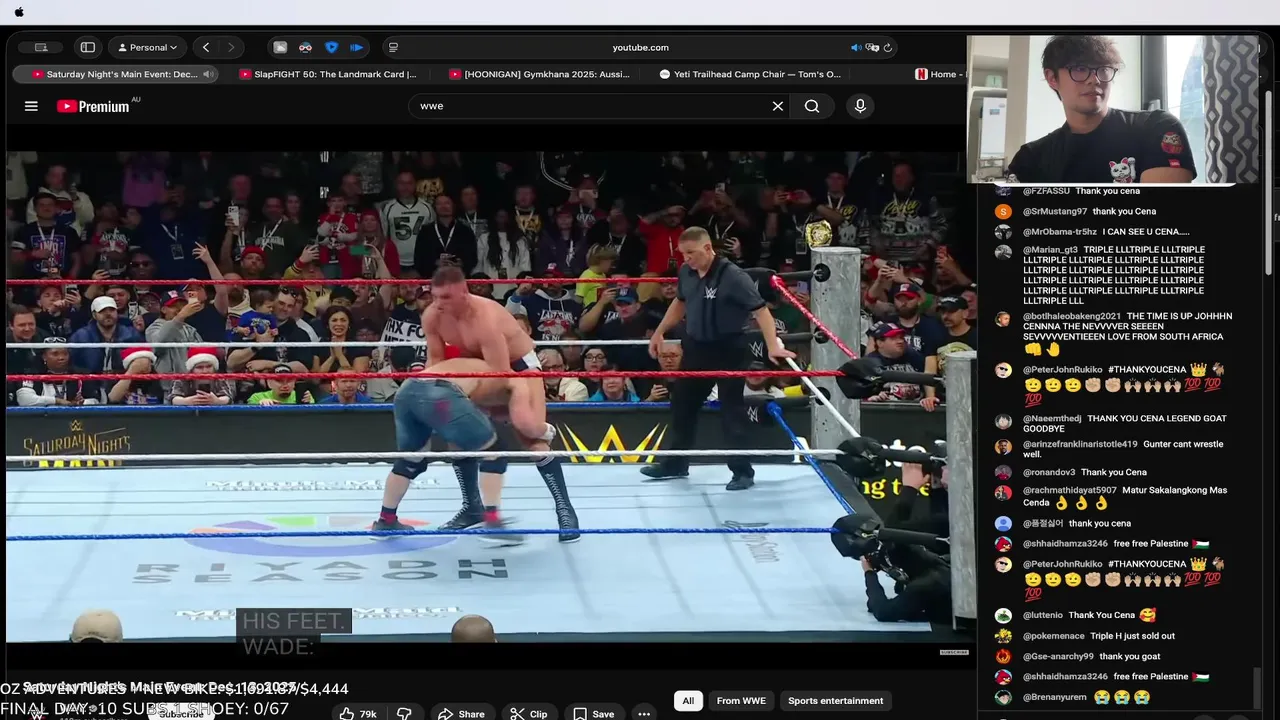Screen dimensions: 1280x720
Task: Click chat message 'Triple H just sold out'
Action: (1132, 636)
